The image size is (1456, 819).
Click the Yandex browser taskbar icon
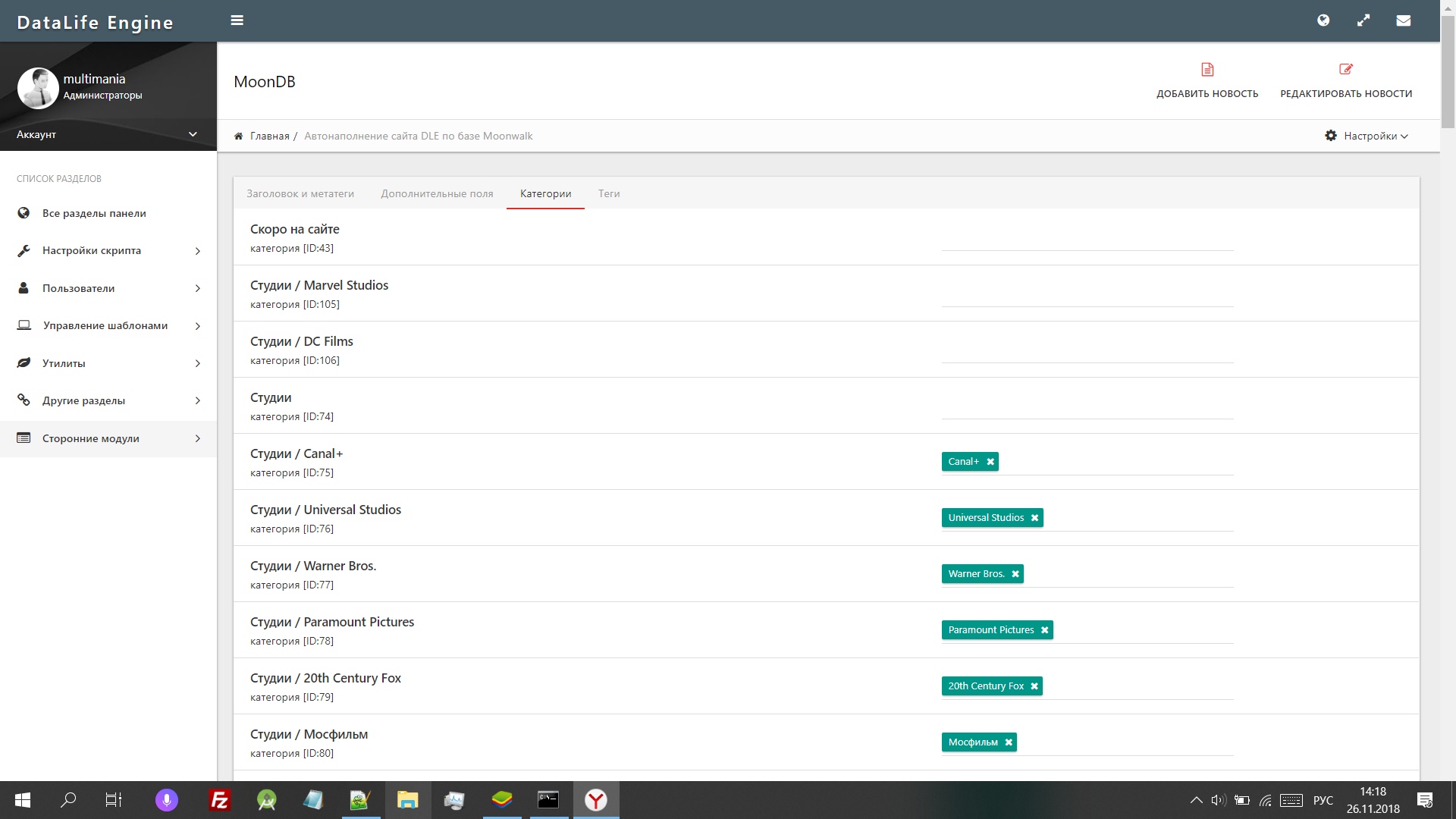tap(596, 800)
